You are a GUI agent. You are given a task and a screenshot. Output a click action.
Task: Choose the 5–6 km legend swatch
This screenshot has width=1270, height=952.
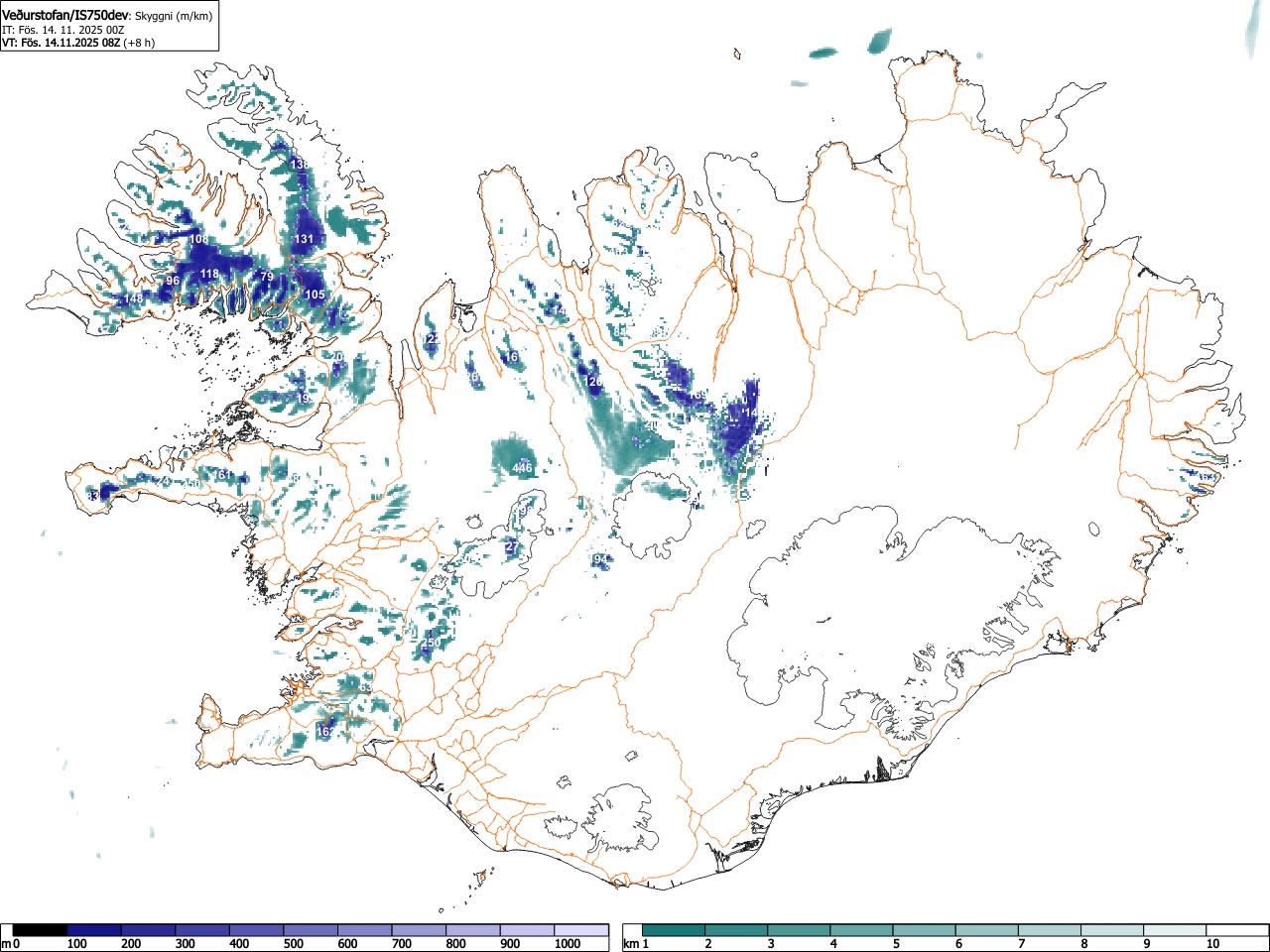coord(924,930)
